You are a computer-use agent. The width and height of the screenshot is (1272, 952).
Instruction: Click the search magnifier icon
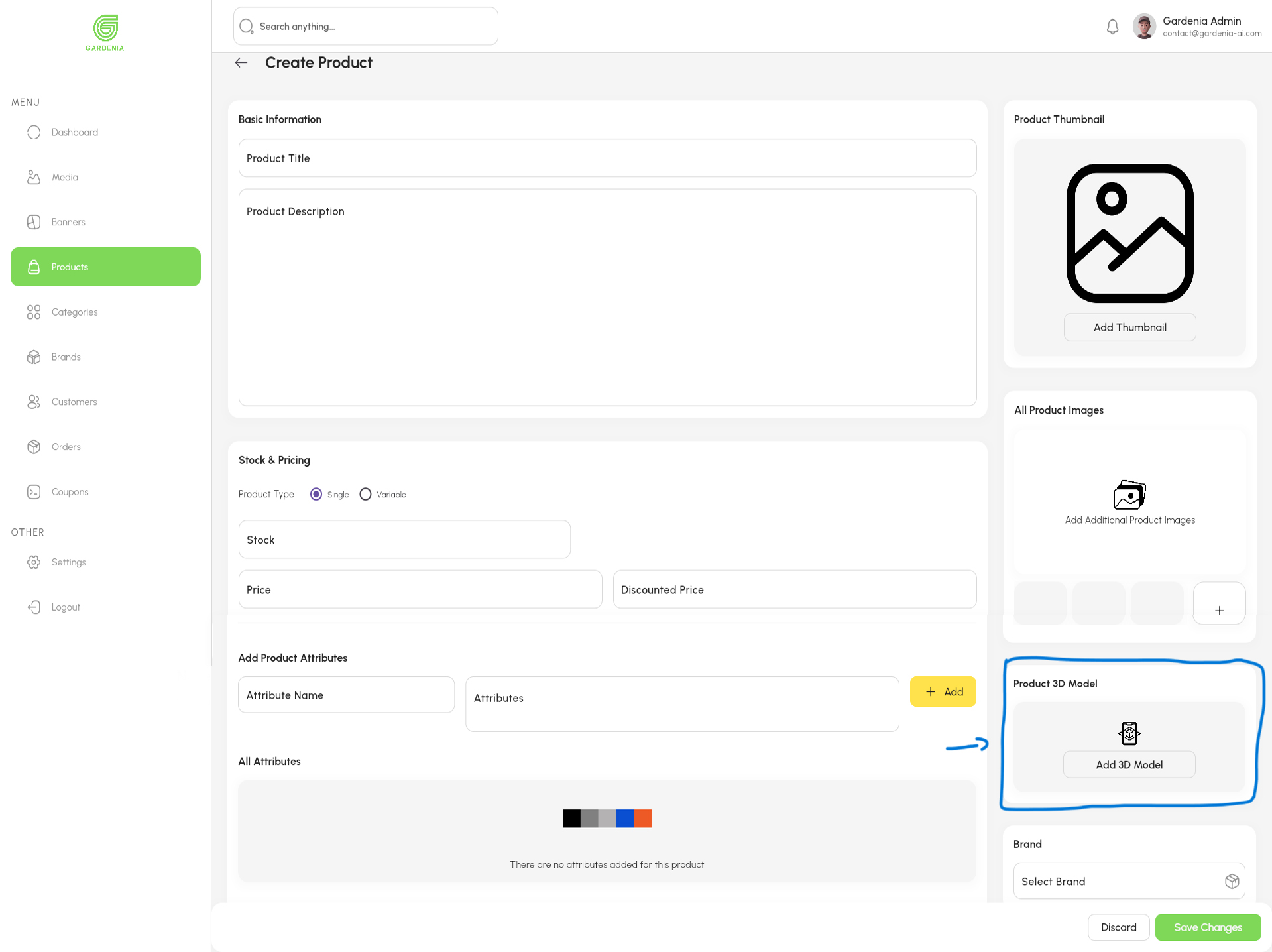click(x=247, y=27)
